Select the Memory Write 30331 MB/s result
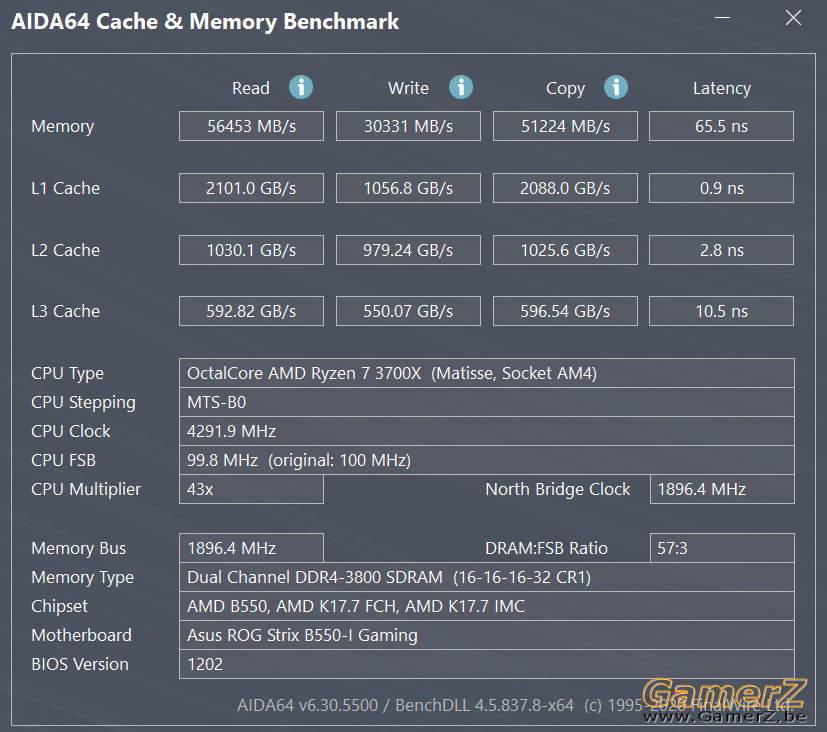The width and height of the screenshot is (827, 732). (x=408, y=126)
